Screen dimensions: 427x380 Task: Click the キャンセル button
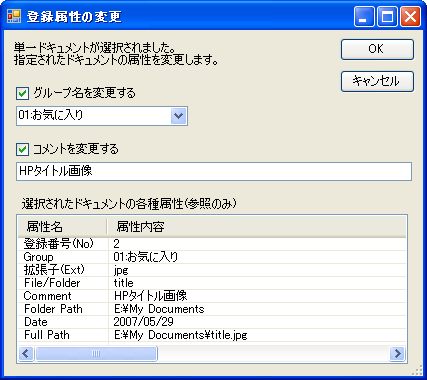tap(377, 81)
